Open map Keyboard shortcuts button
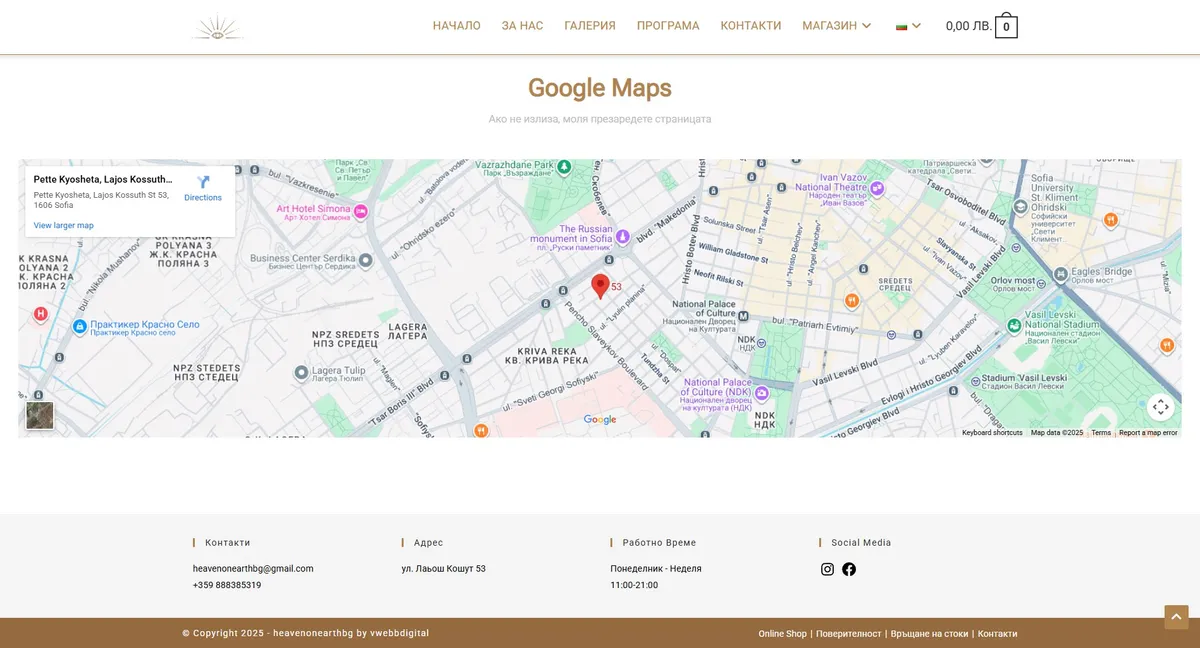This screenshot has height=648, width=1200. pos(992,433)
